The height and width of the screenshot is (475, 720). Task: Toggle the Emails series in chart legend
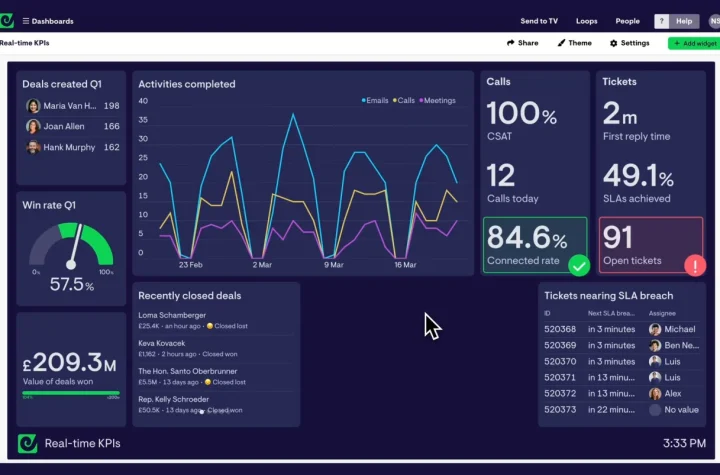click(x=375, y=100)
